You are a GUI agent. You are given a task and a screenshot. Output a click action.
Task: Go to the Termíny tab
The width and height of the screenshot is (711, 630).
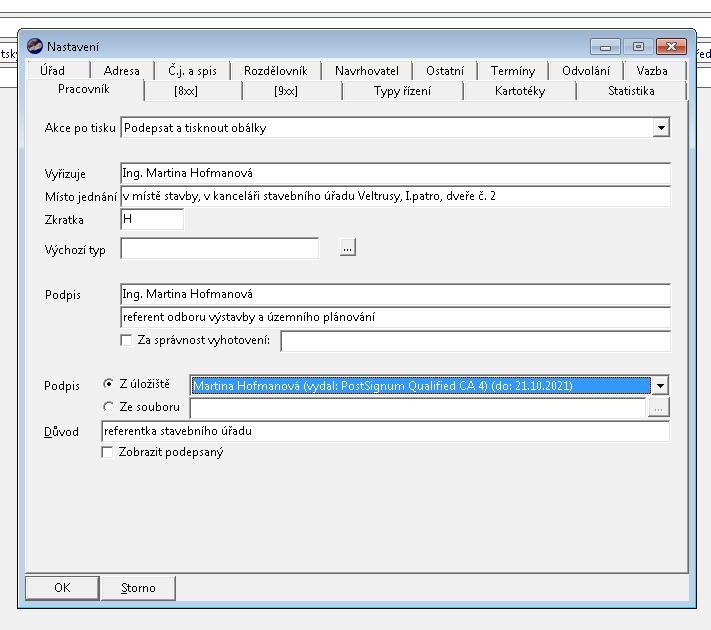tap(513, 71)
